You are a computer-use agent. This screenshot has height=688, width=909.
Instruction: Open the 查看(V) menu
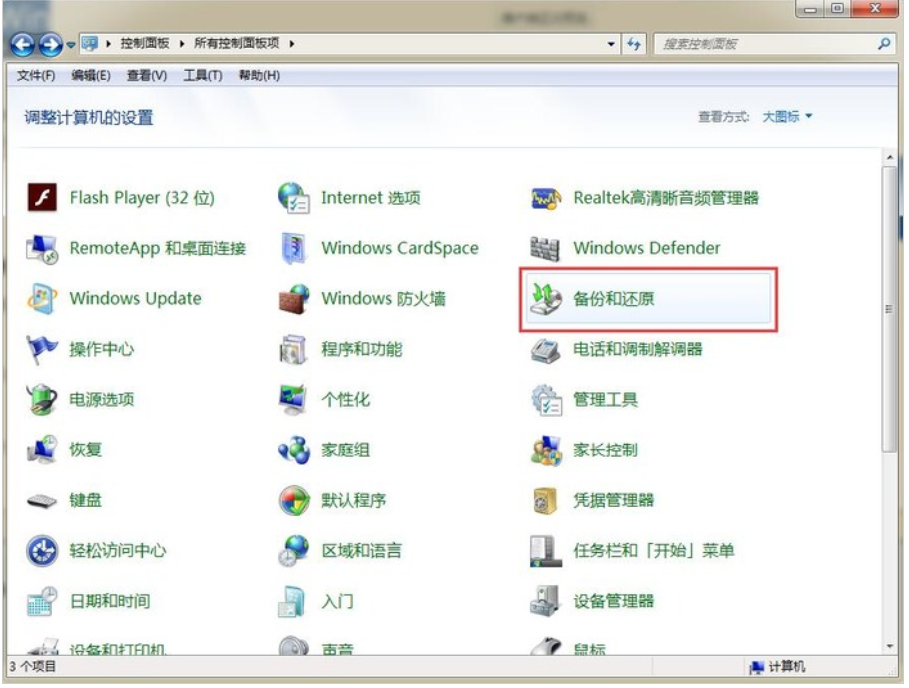(x=147, y=75)
